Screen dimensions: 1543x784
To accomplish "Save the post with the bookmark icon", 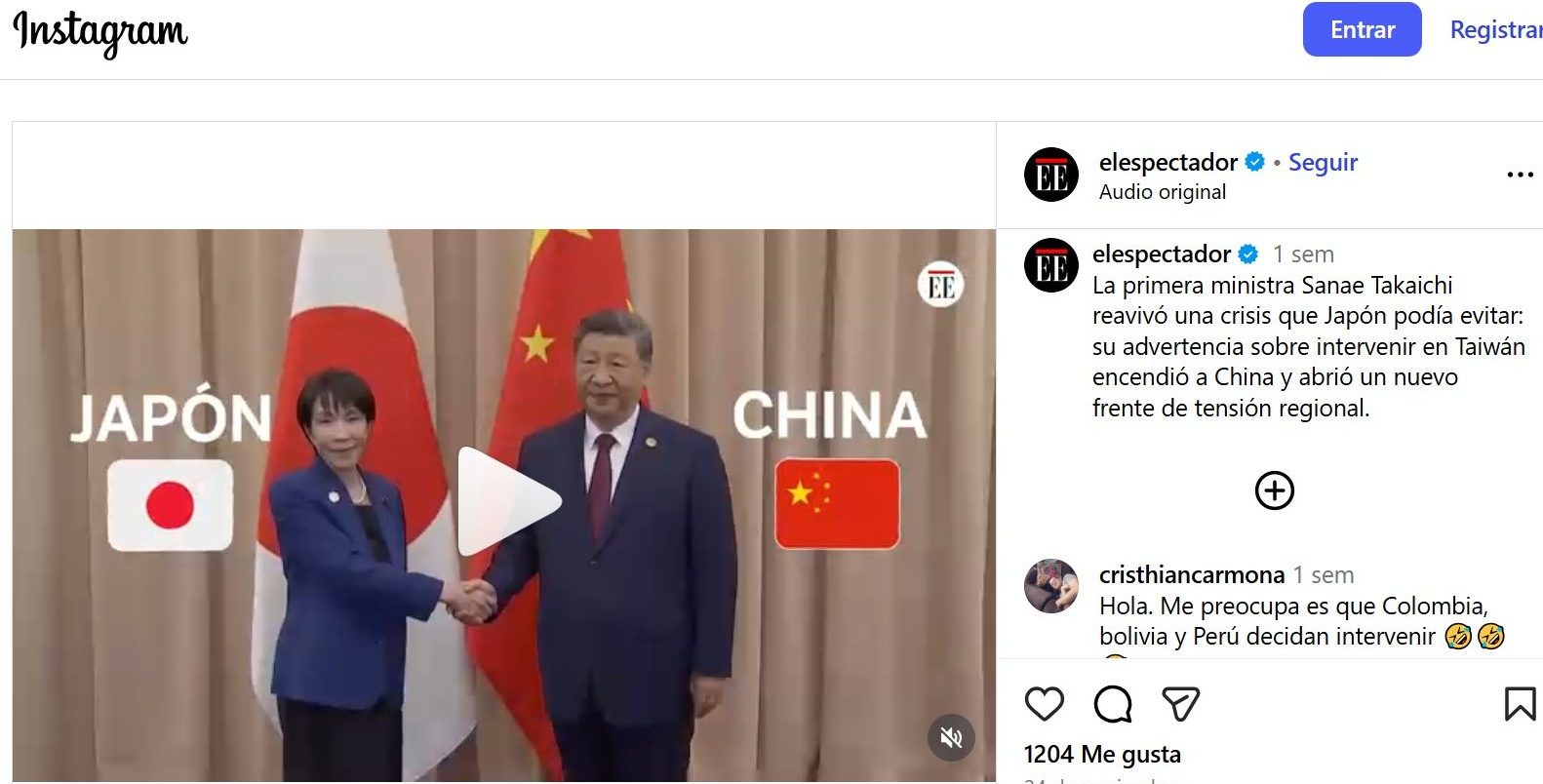I will [x=1520, y=704].
